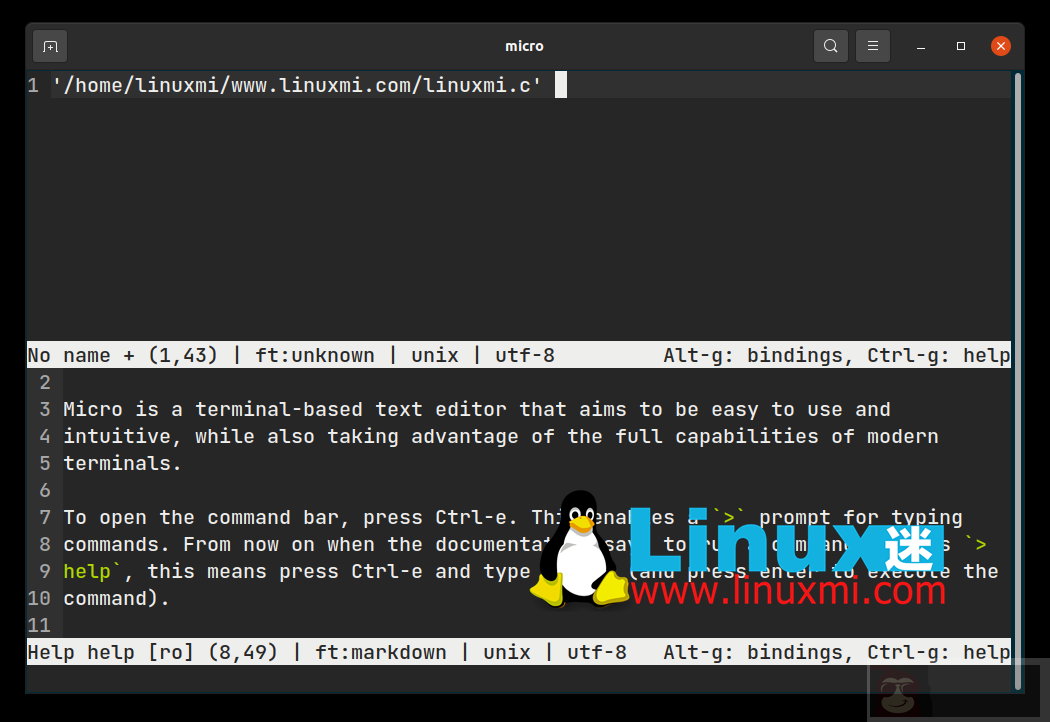Click the orange close icon
The height and width of the screenshot is (722, 1050).
[1001, 45]
